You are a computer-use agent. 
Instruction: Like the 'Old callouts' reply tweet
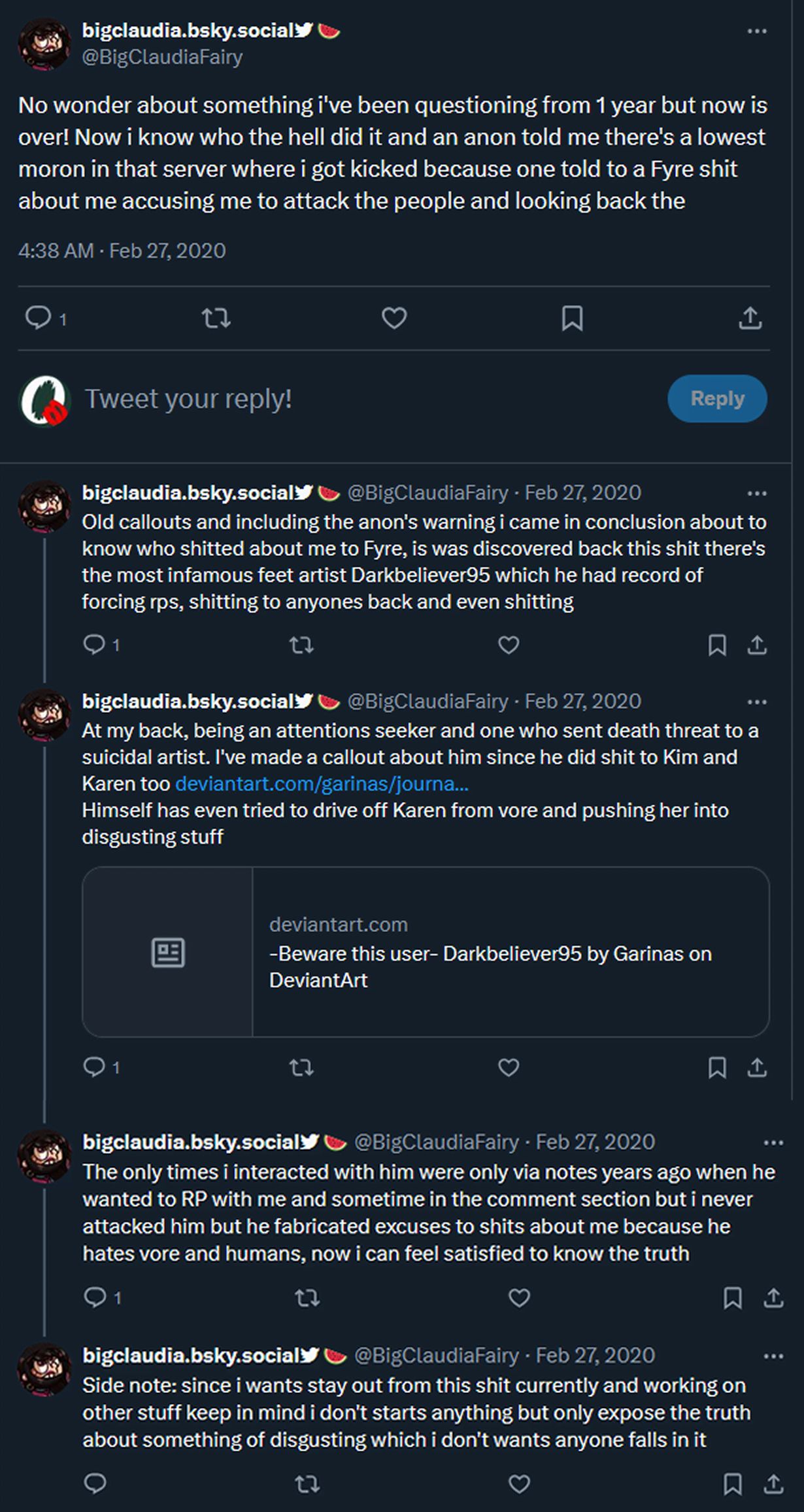(509, 645)
